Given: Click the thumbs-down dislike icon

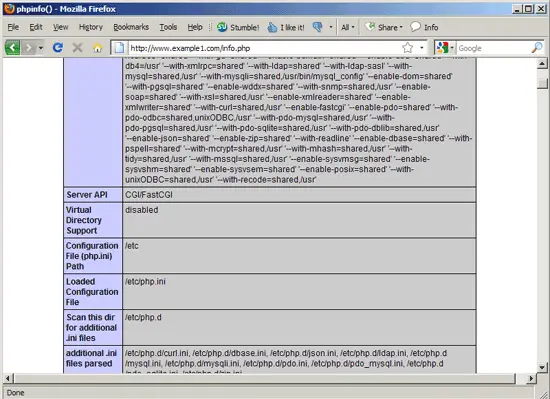Looking at the screenshot, I should pos(318,27).
